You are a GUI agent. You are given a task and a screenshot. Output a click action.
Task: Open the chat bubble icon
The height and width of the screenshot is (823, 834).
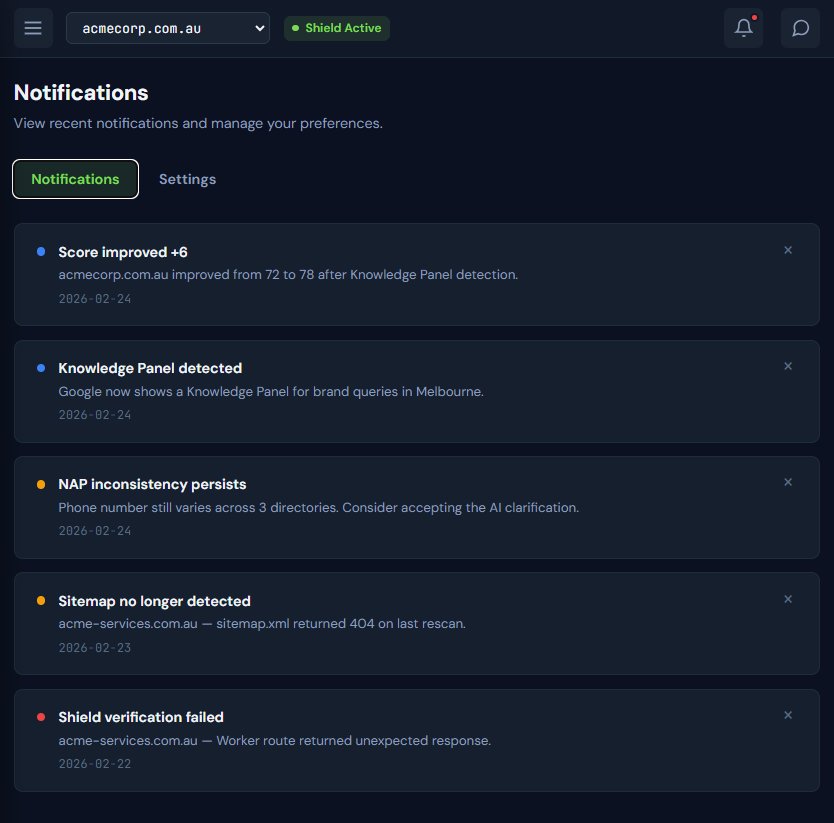[x=800, y=28]
